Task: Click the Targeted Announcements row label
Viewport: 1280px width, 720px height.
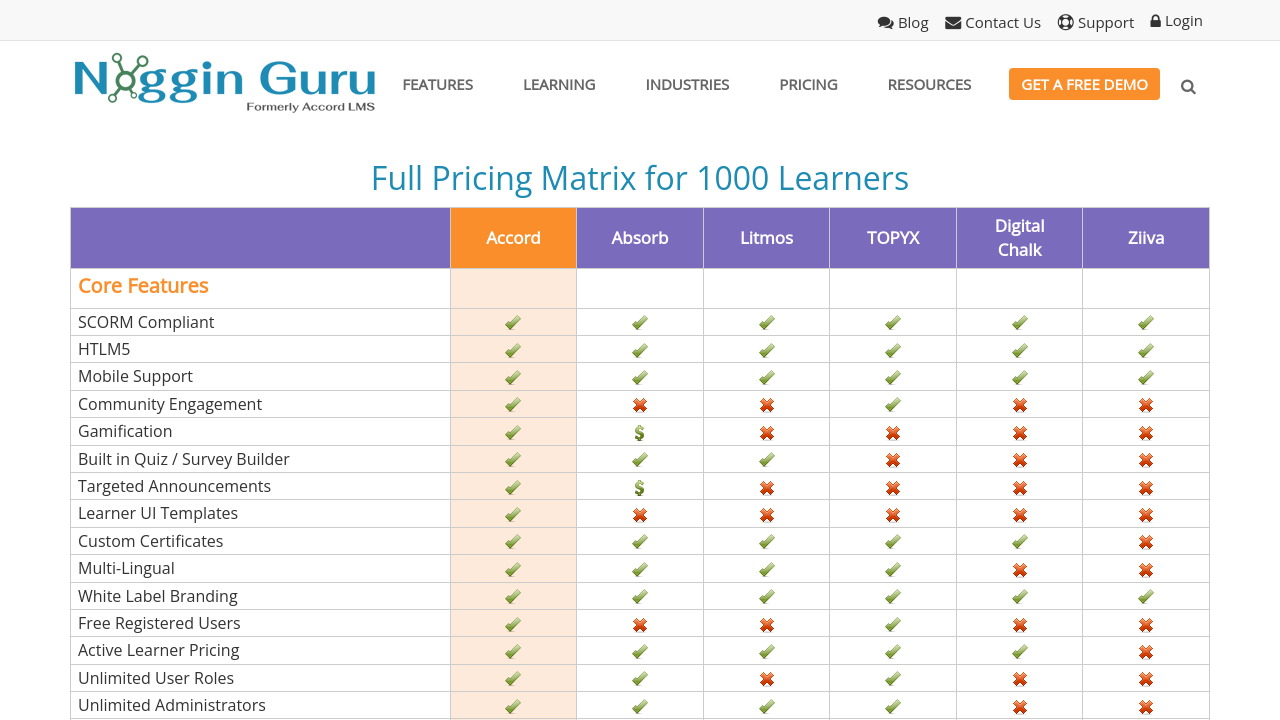Action: (174, 486)
